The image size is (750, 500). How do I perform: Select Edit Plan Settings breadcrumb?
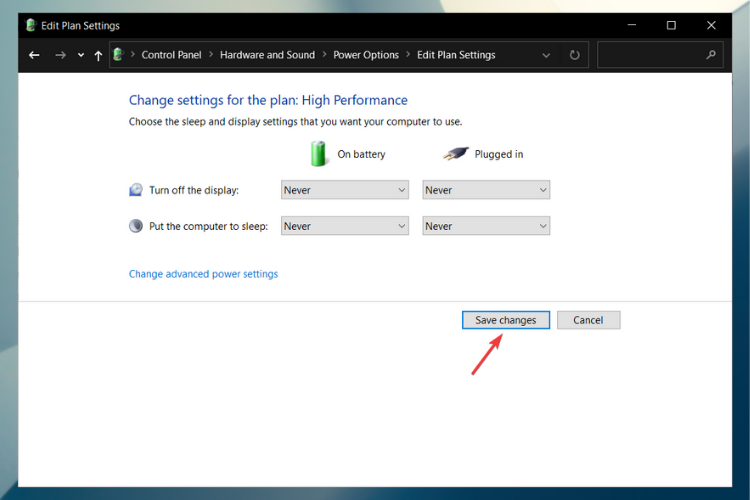click(x=456, y=55)
